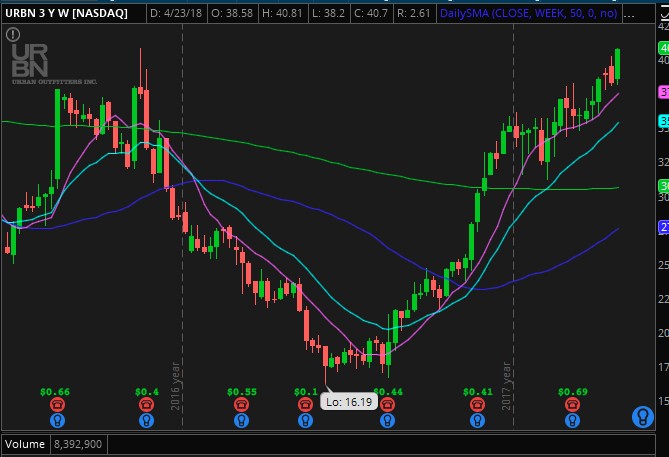
Task: Click the R: 2.61 range value
Action: coord(413,14)
